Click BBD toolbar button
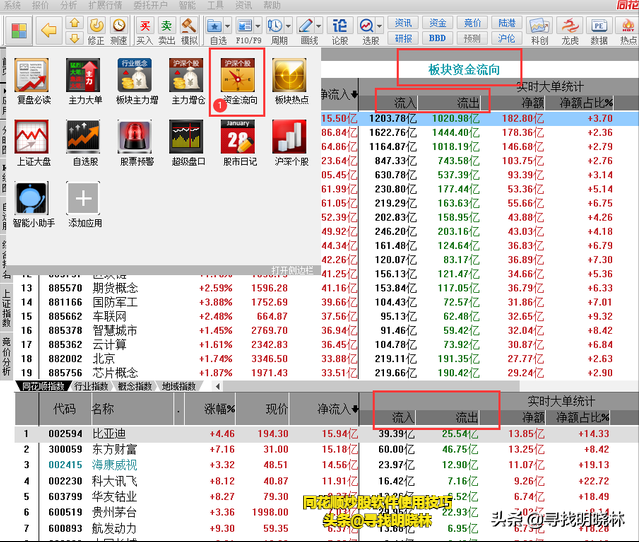The height and width of the screenshot is (542, 639). point(437,38)
